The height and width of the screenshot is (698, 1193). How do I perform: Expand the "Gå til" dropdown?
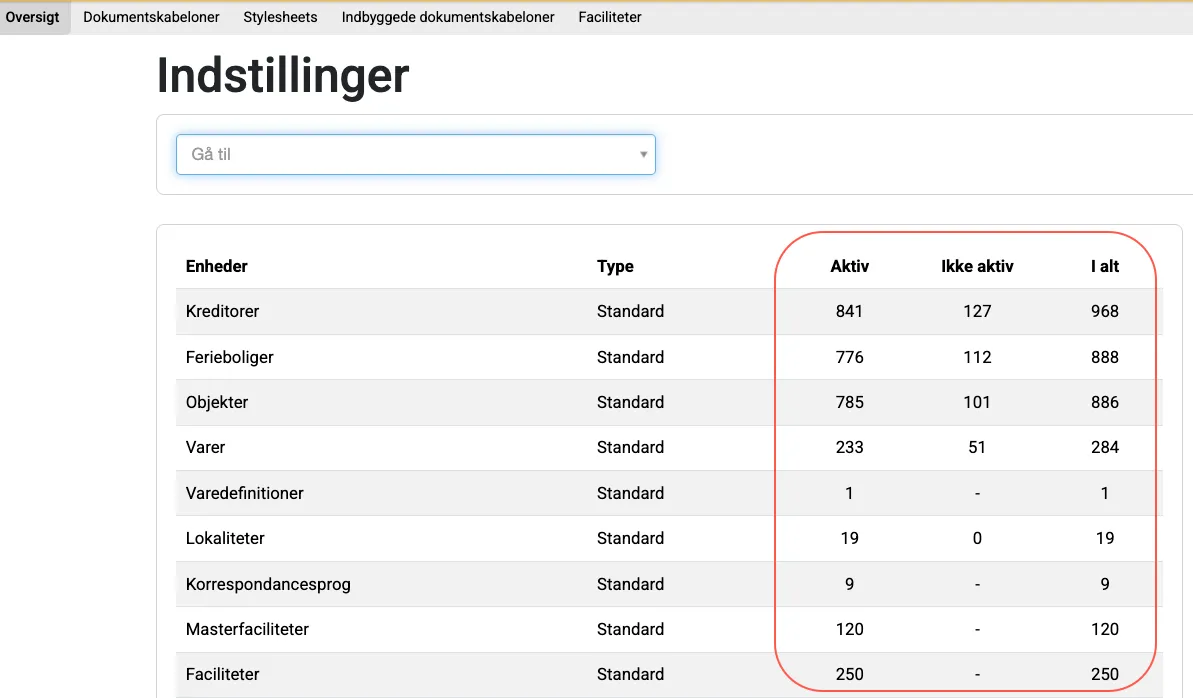[415, 155]
